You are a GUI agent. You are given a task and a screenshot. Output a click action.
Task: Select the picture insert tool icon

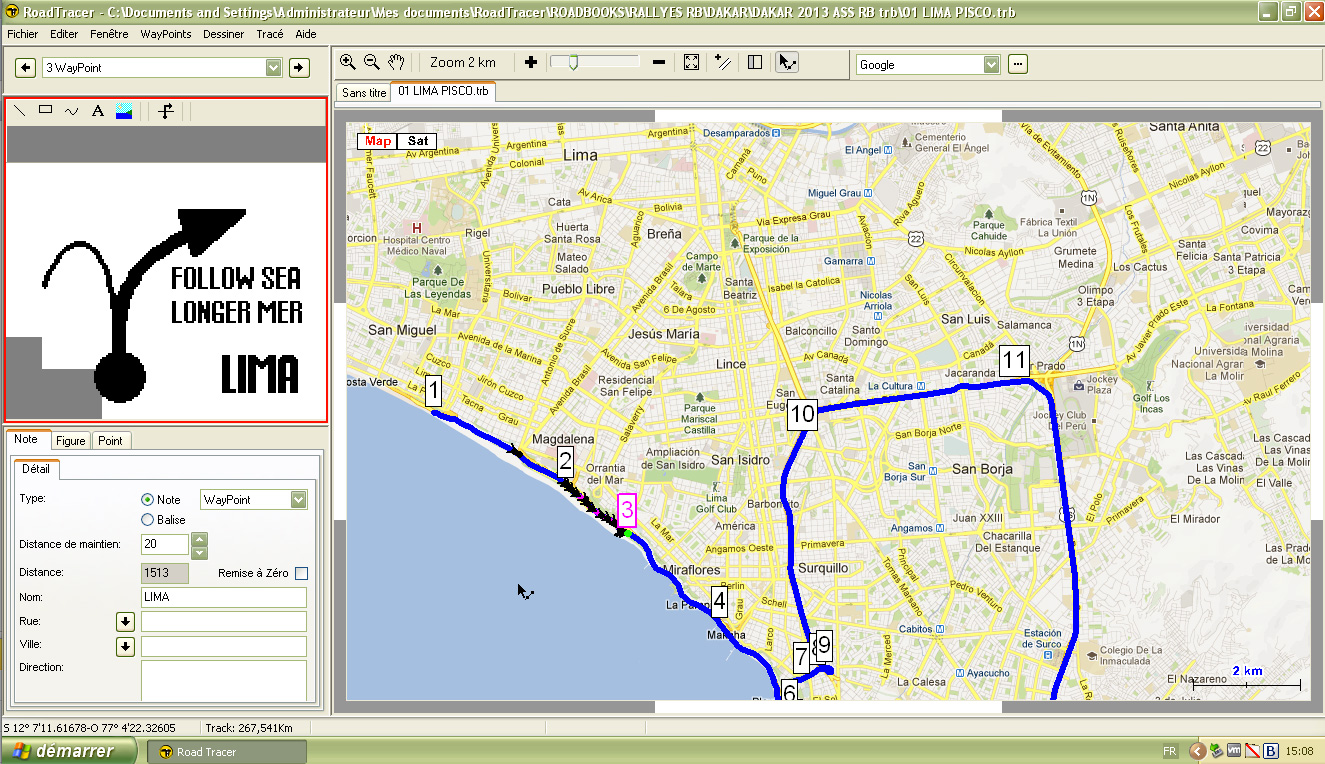124,111
